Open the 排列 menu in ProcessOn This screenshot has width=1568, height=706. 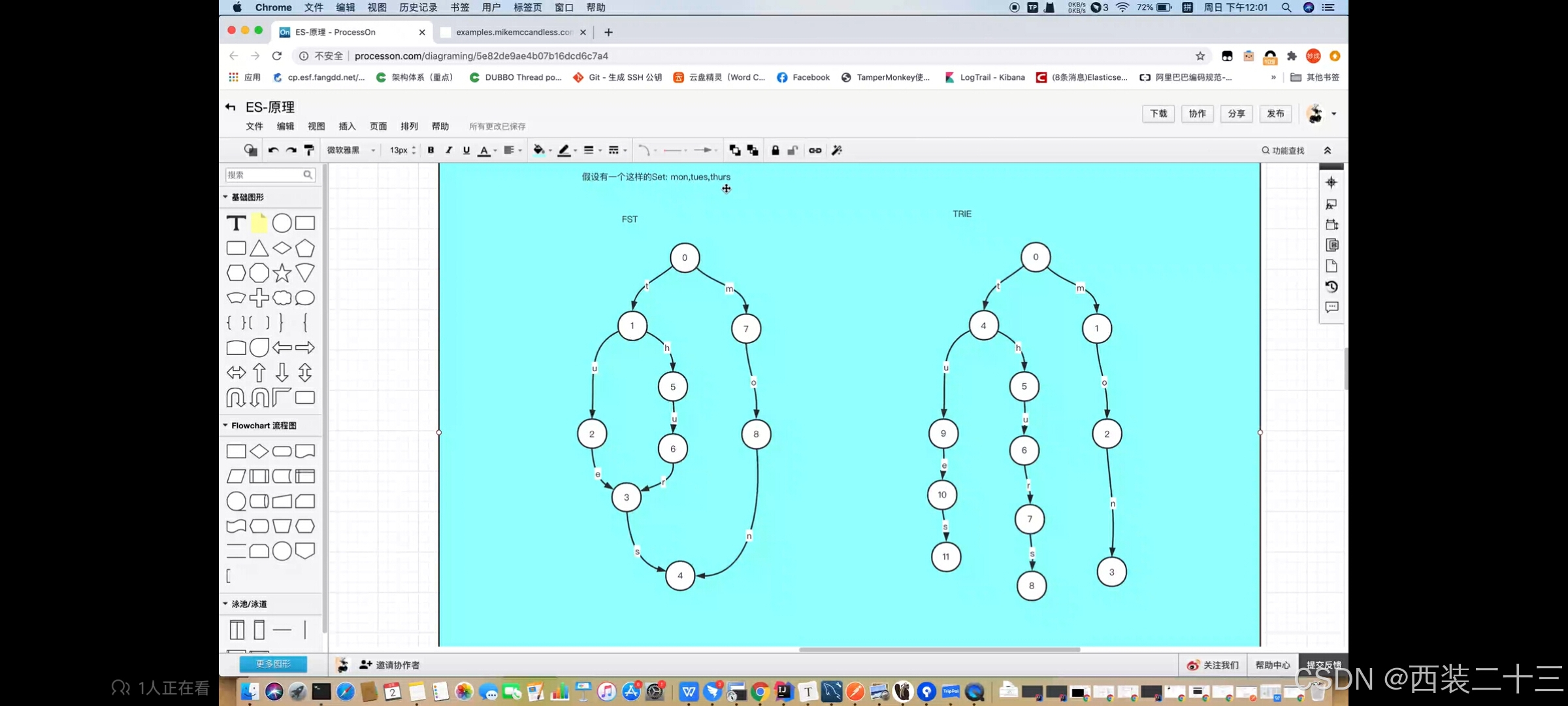(x=409, y=126)
